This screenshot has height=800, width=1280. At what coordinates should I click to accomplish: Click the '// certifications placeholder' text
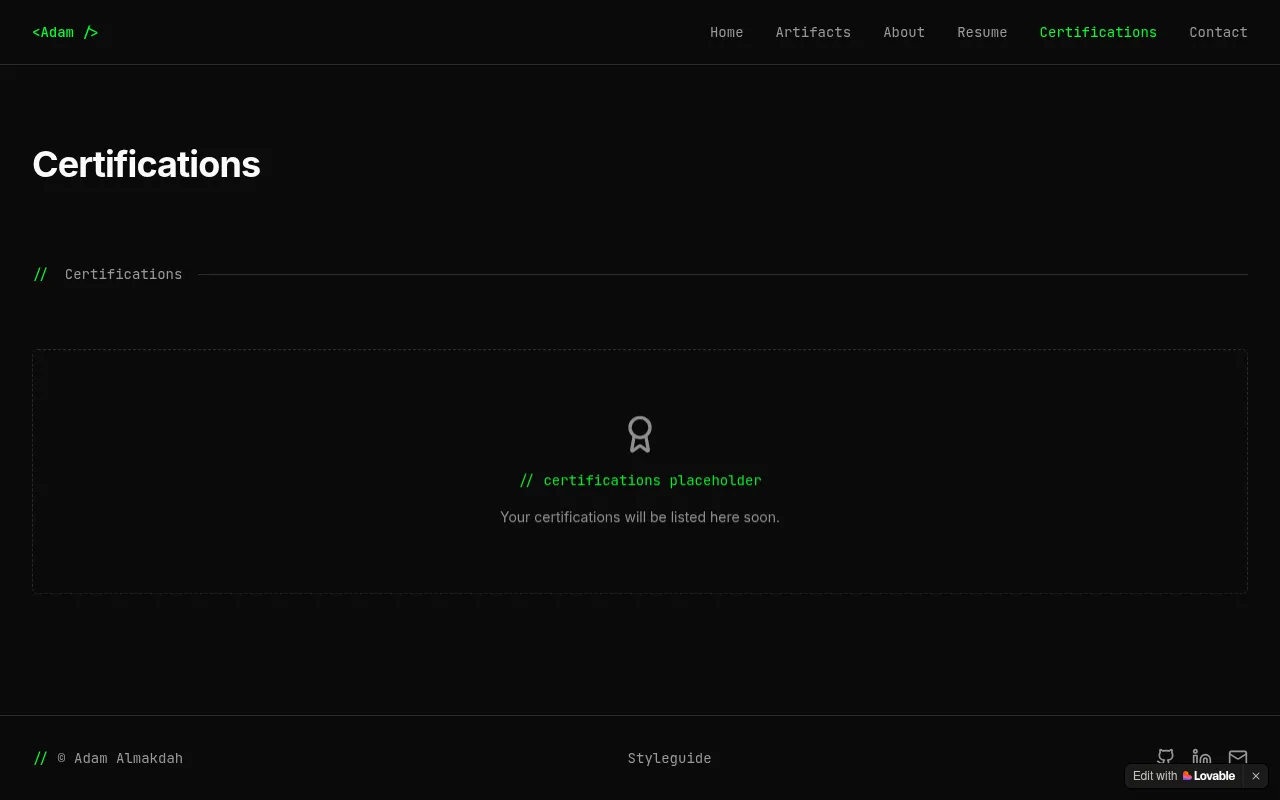pyautogui.click(x=640, y=480)
